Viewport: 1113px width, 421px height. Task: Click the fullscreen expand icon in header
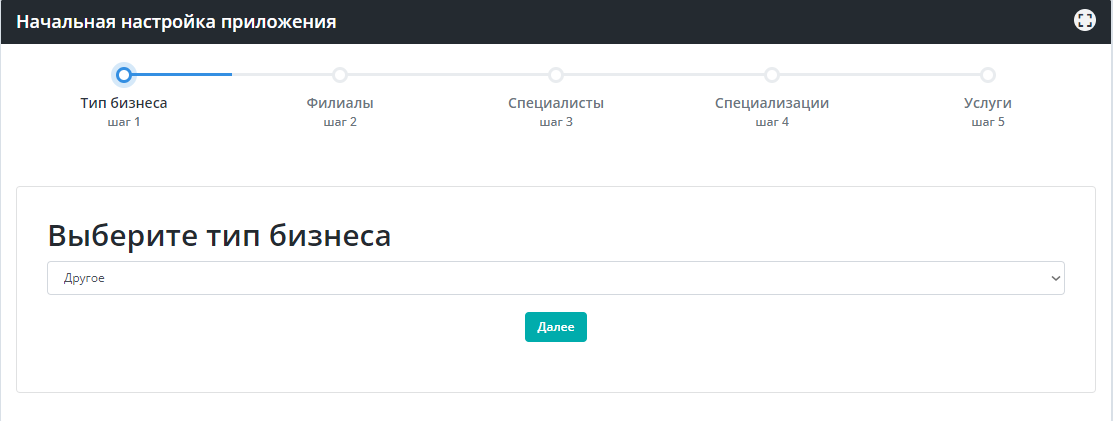1084,21
